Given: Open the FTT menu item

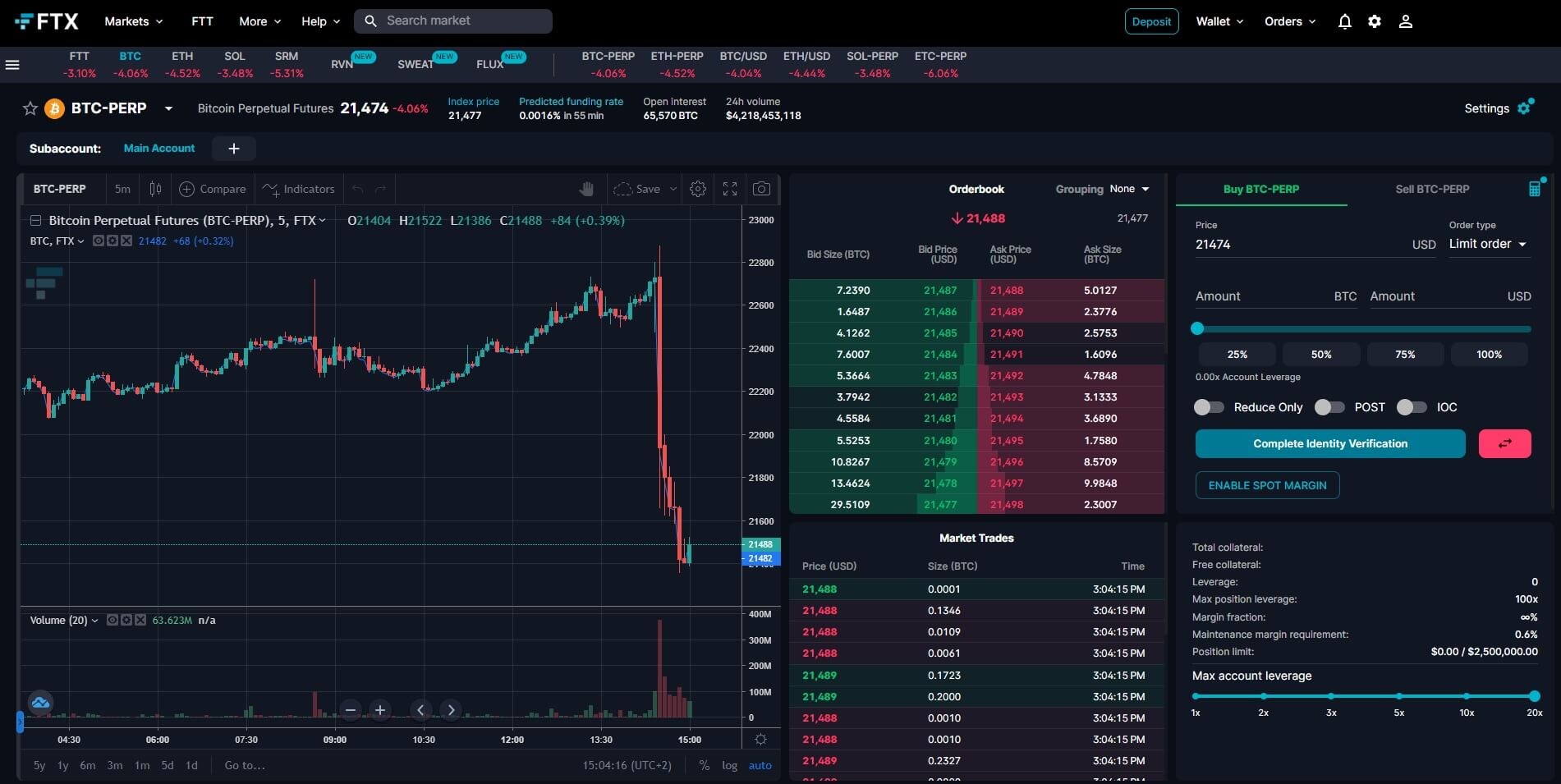Looking at the screenshot, I should click(202, 21).
